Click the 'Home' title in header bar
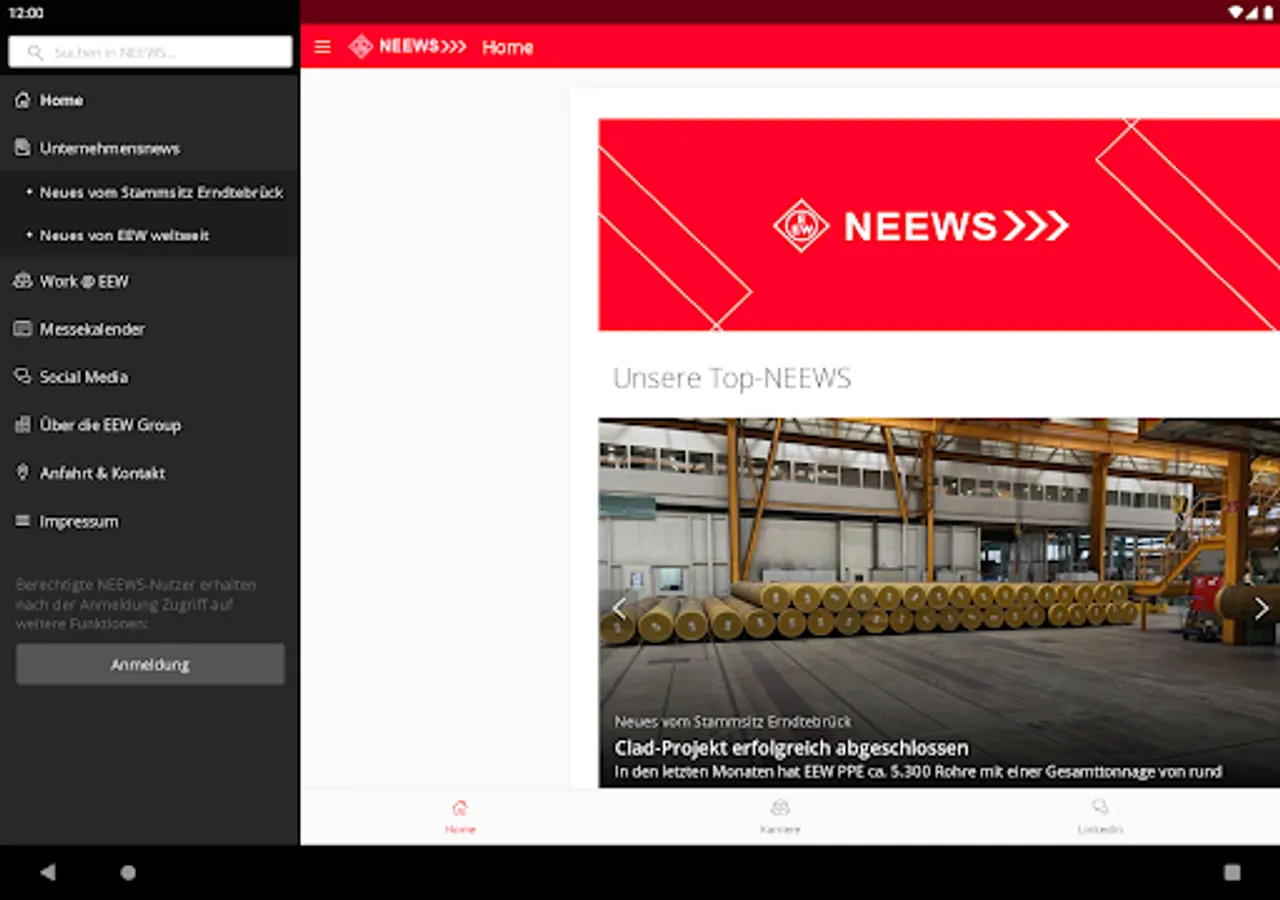 [507, 47]
